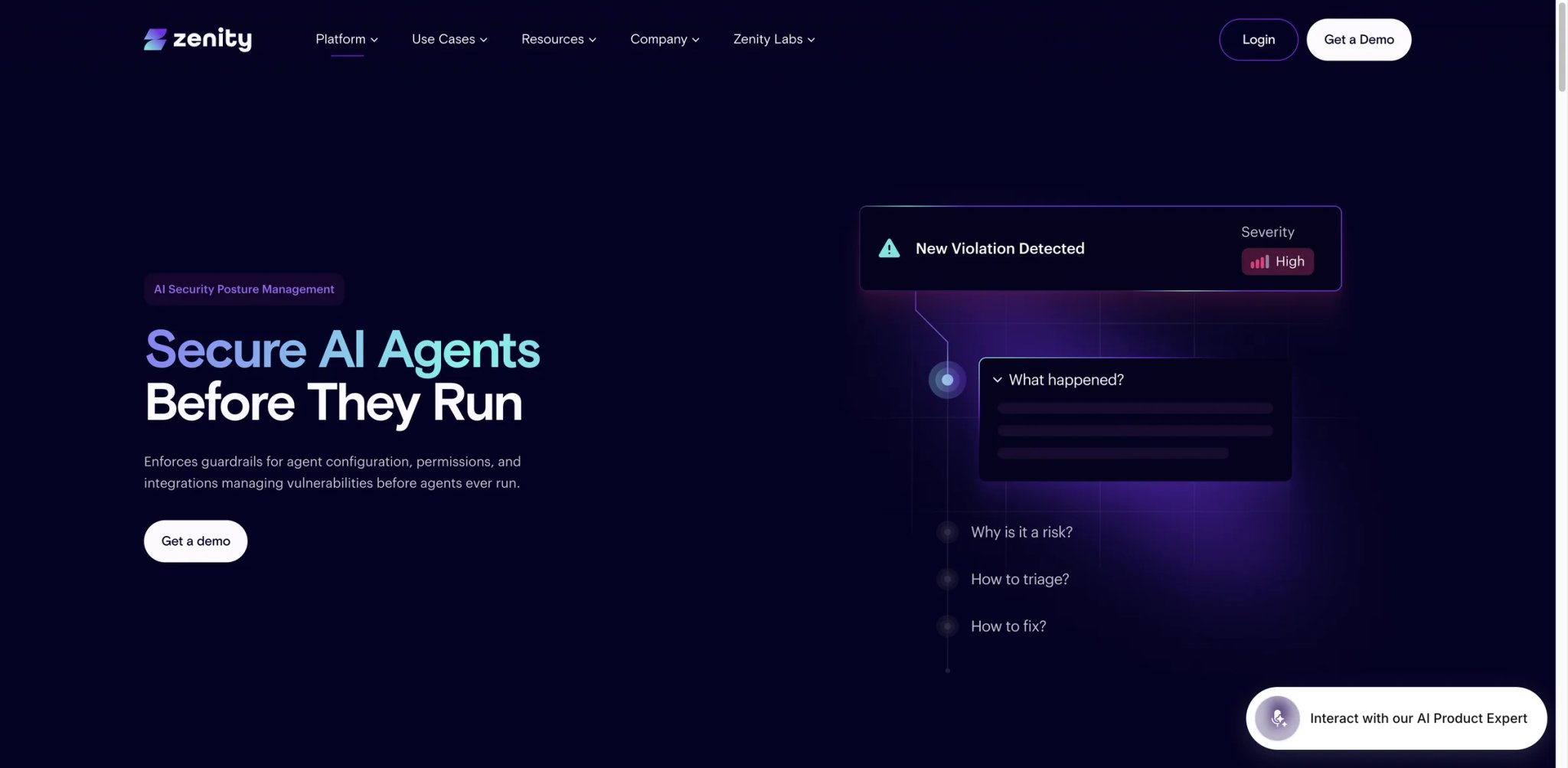Click the chevron next to Platform
This screenshot has width=1568, height=768.
pyautogui.click(x=374, y=40)
